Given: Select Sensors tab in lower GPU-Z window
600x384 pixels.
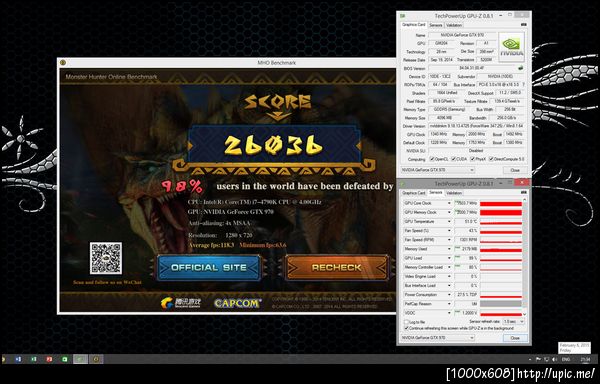Looking at the screenshot, I should (436, 193).
